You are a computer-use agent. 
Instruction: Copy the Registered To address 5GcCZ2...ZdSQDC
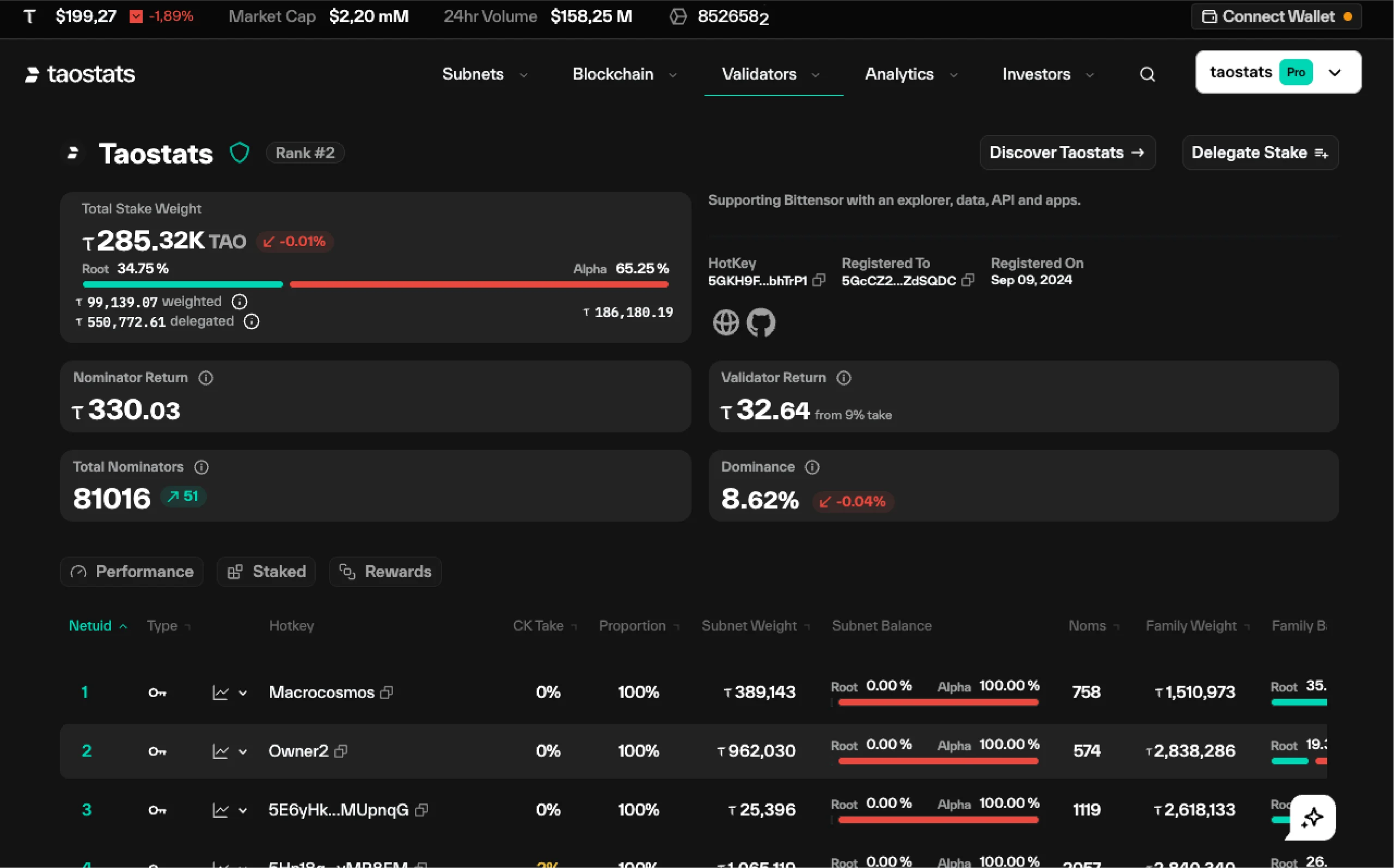[x=968, y=280]
